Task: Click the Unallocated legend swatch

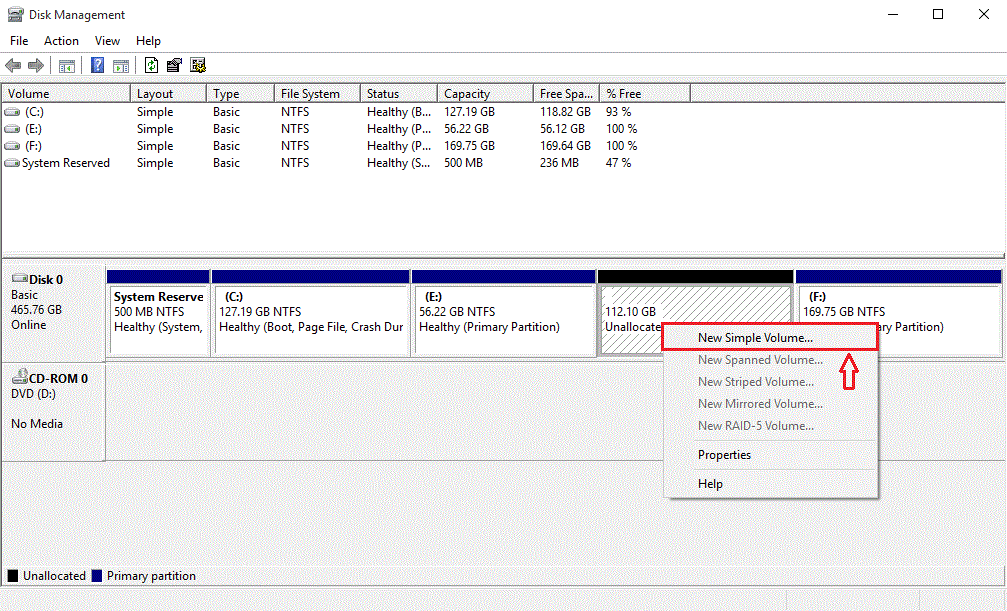Action: coord(11,576)
